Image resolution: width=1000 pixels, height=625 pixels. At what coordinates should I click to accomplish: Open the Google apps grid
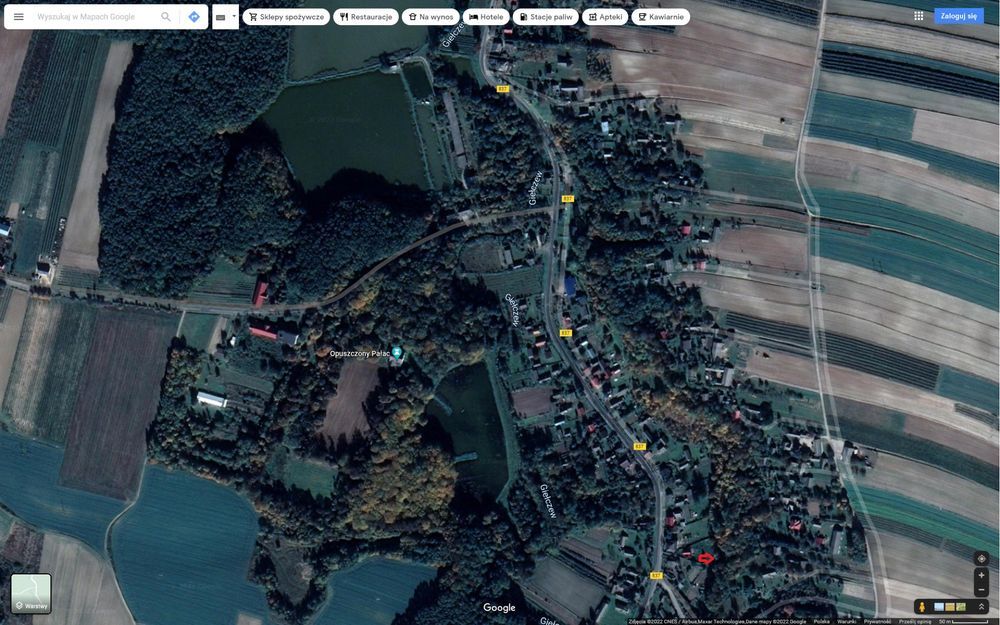(918, 16)
